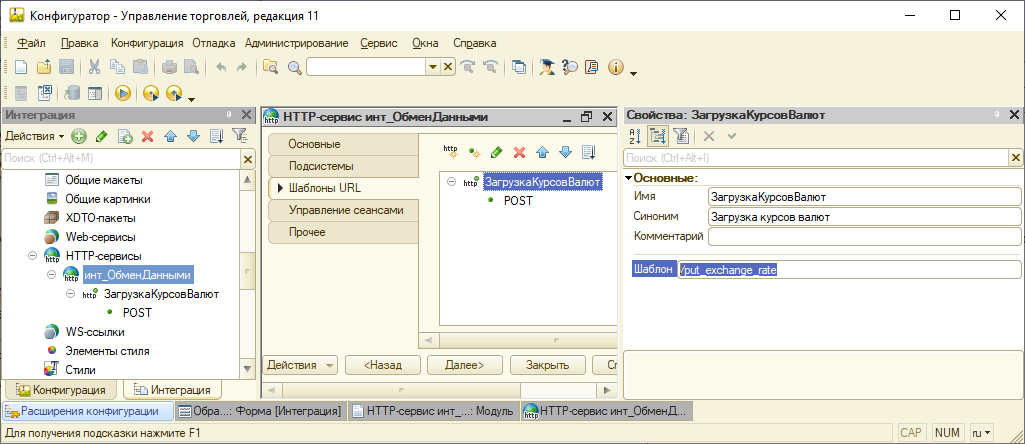Switch to the Подсистемы tab
This screenshot has height=444, width=1025.
click(x=321, y=166)
